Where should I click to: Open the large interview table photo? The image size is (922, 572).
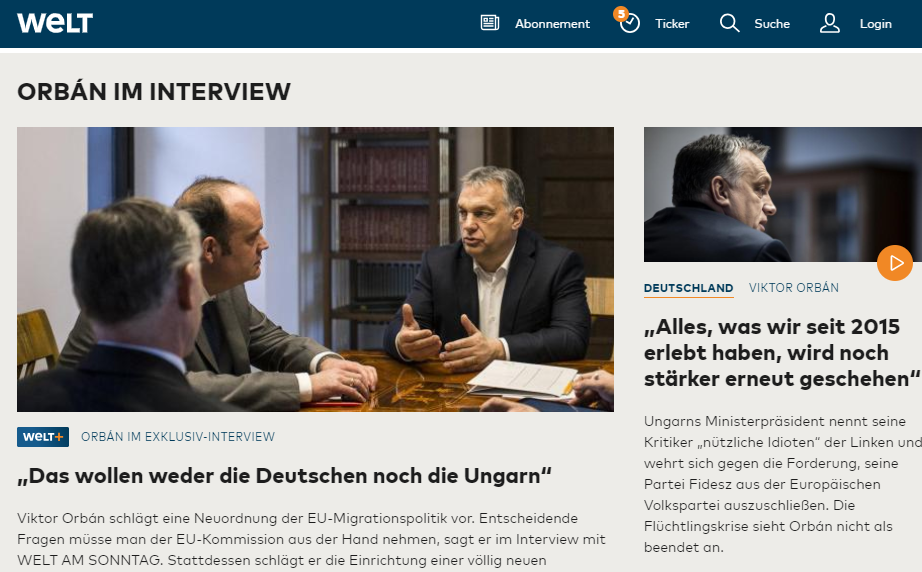pyautogui.click(x=315, y=269)
